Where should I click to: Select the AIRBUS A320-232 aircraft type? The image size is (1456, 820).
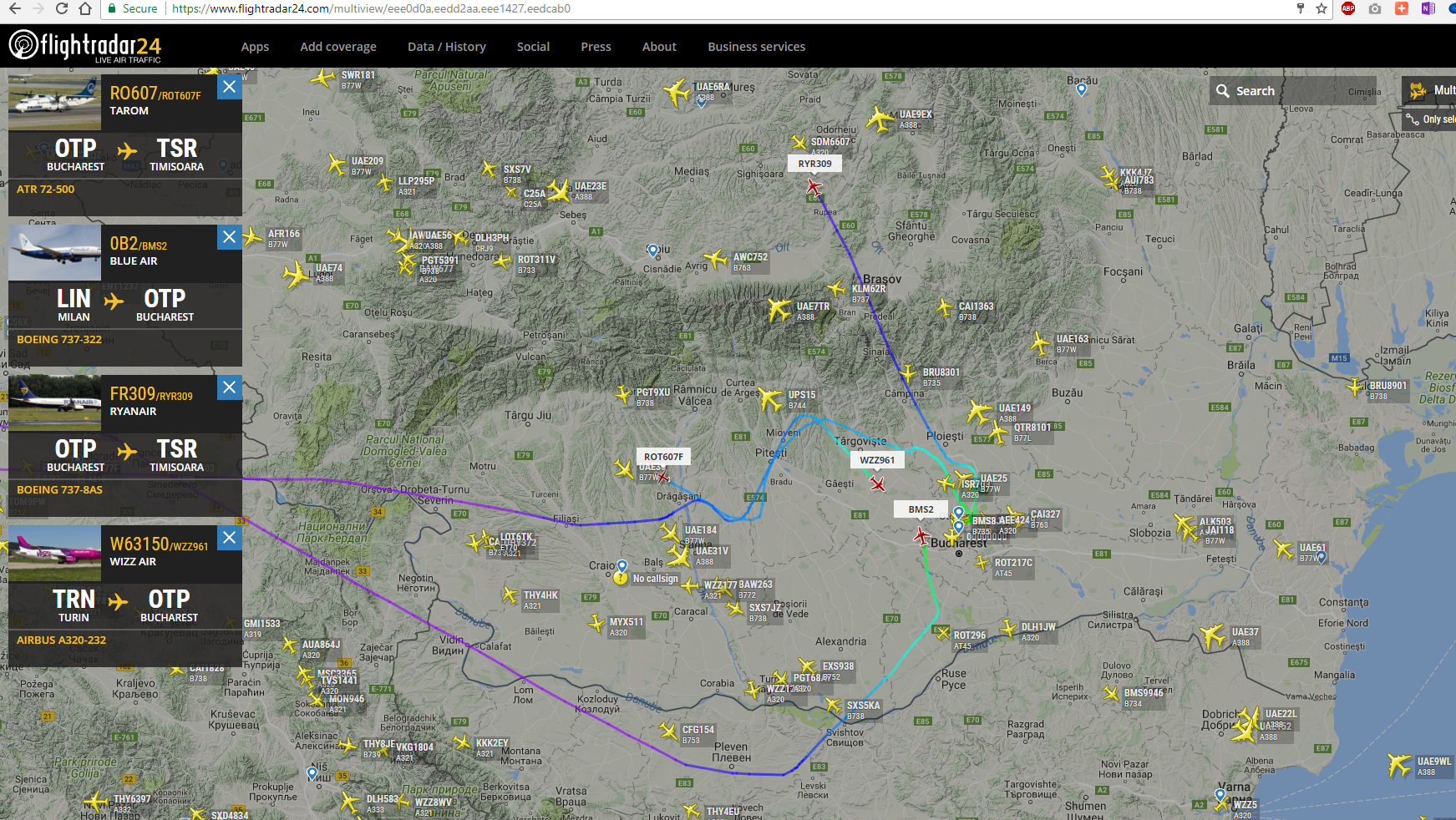[61, 640]
